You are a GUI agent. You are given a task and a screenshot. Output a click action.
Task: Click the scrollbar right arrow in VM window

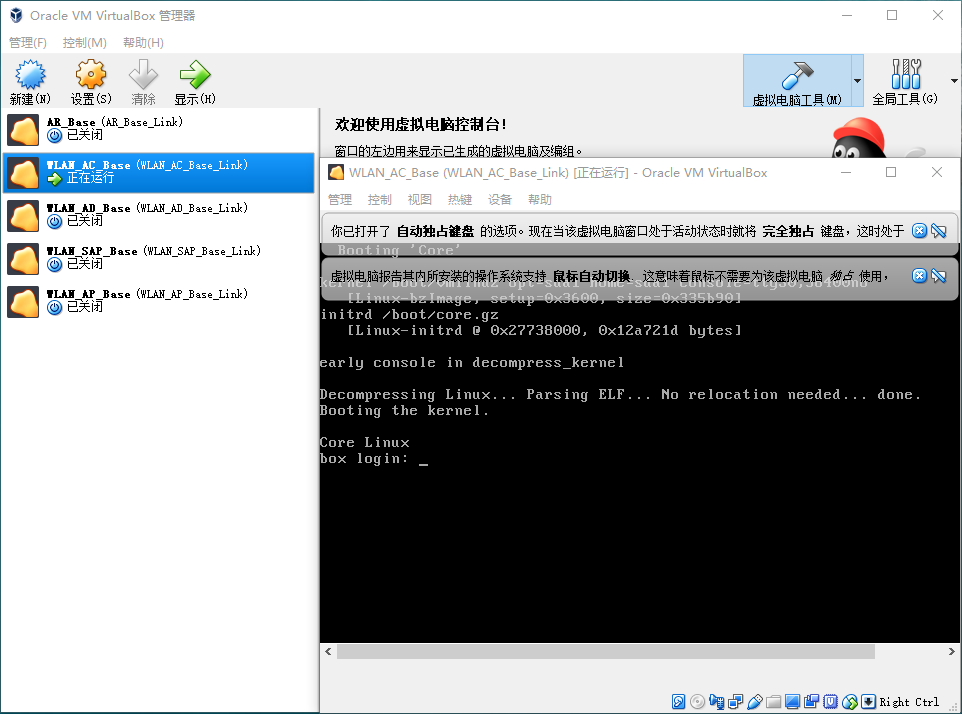pyautogui.click(x=952, y=651)
